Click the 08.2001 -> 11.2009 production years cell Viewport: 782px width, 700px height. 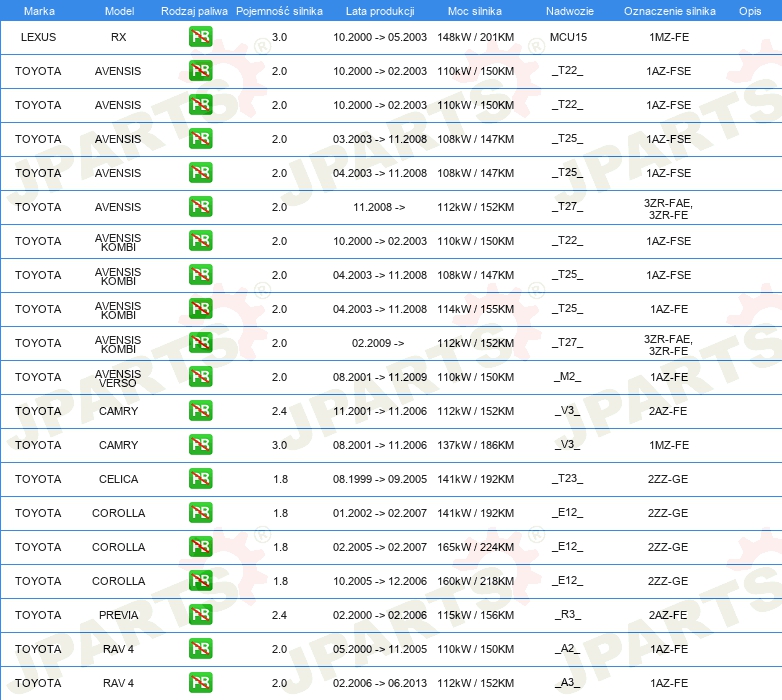tap(380, 377)
